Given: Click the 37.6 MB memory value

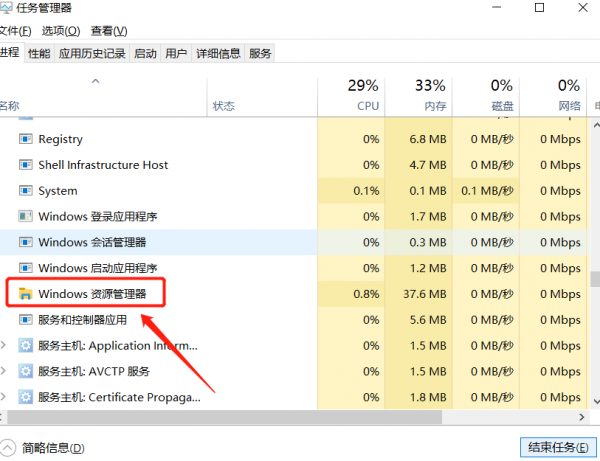Looking at the screenshot, I should (425, 294).
